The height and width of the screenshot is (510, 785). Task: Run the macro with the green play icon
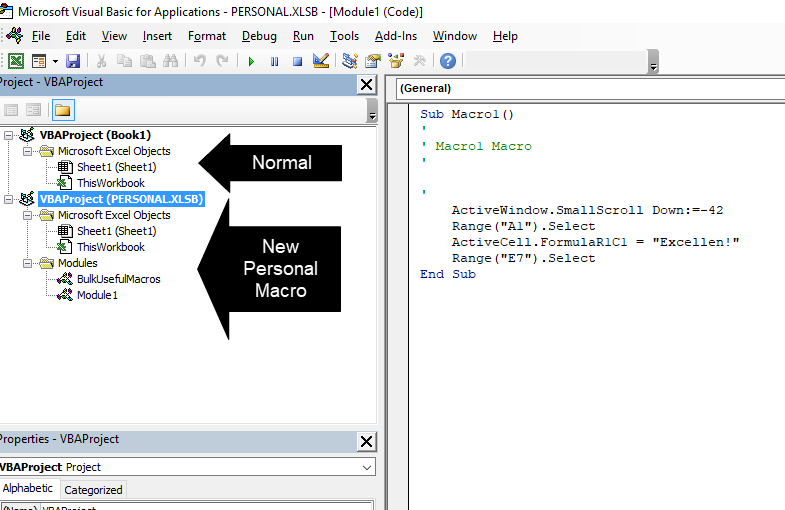click(251, 62)
